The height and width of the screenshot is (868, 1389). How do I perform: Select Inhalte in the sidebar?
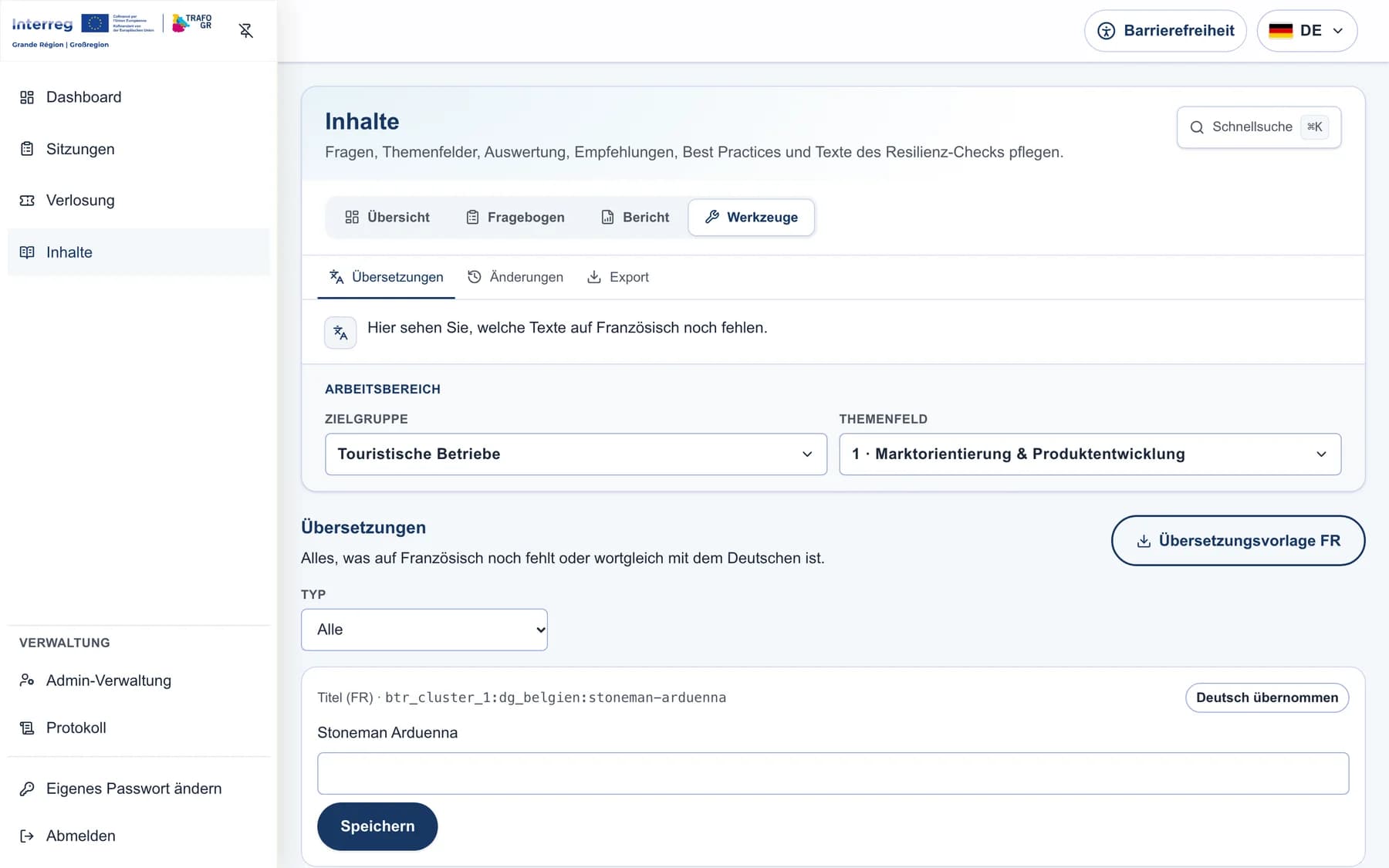139,252
